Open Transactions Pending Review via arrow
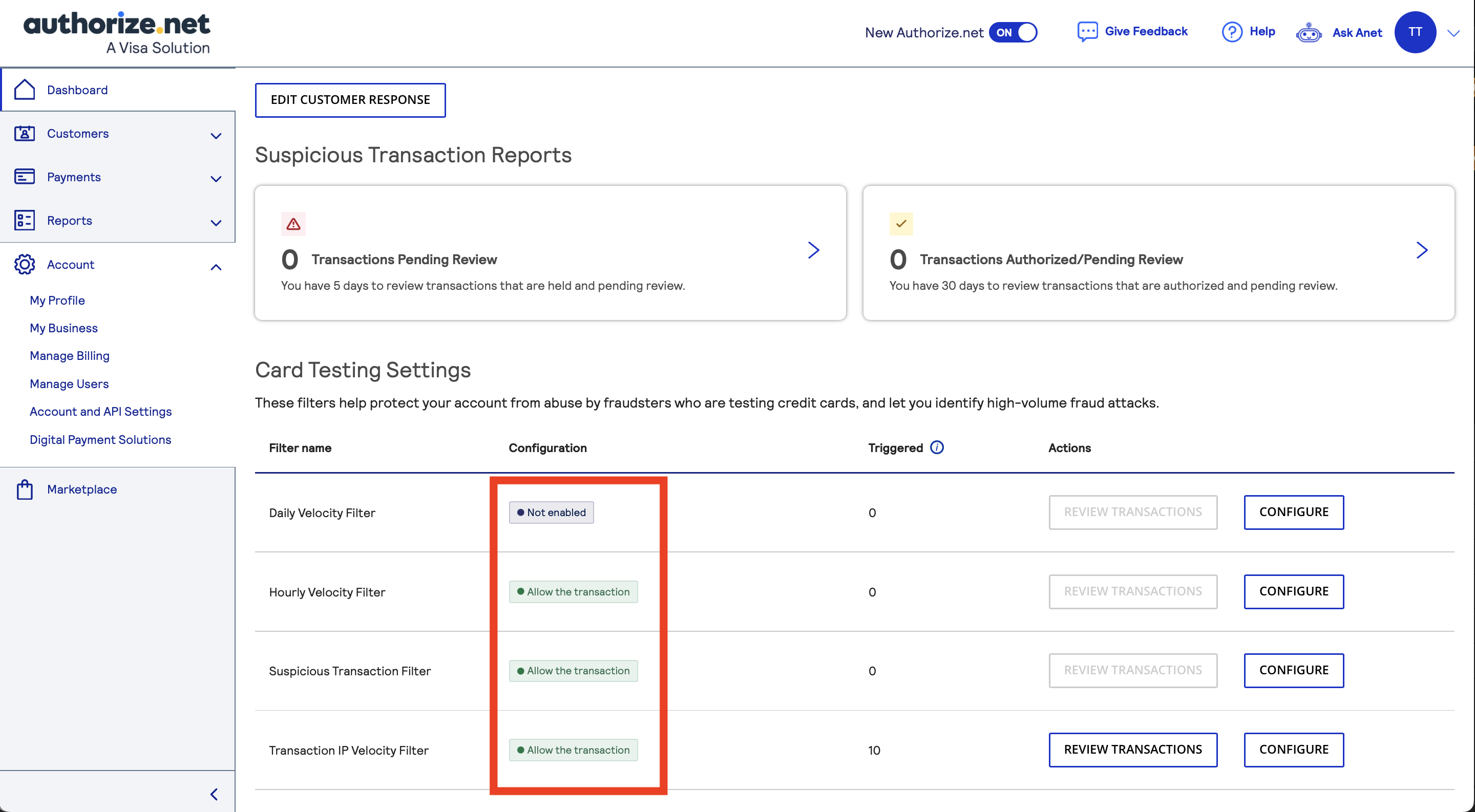1475x812 pixels. (x=814, y=250)
